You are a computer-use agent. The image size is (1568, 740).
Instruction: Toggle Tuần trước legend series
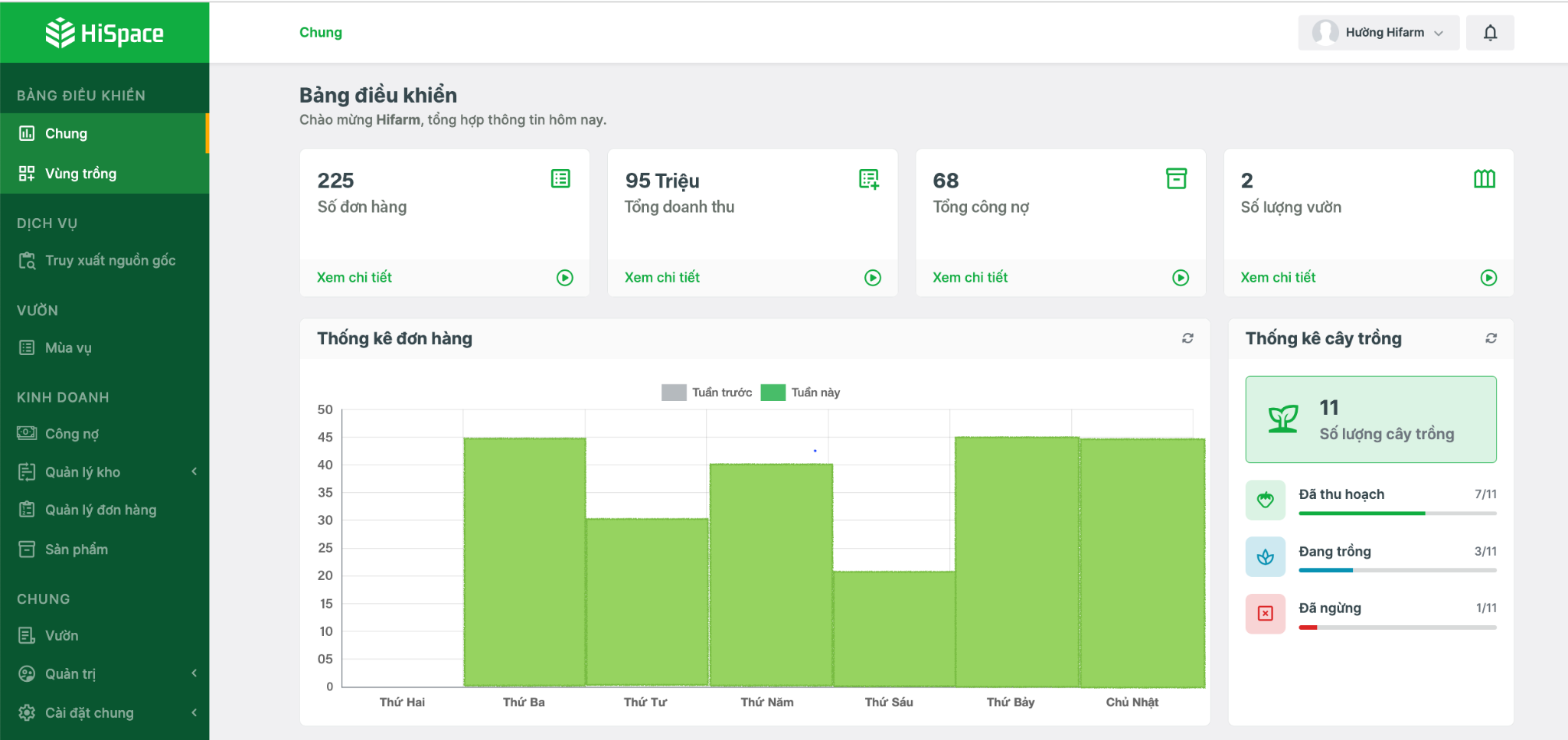click(706, 393)
